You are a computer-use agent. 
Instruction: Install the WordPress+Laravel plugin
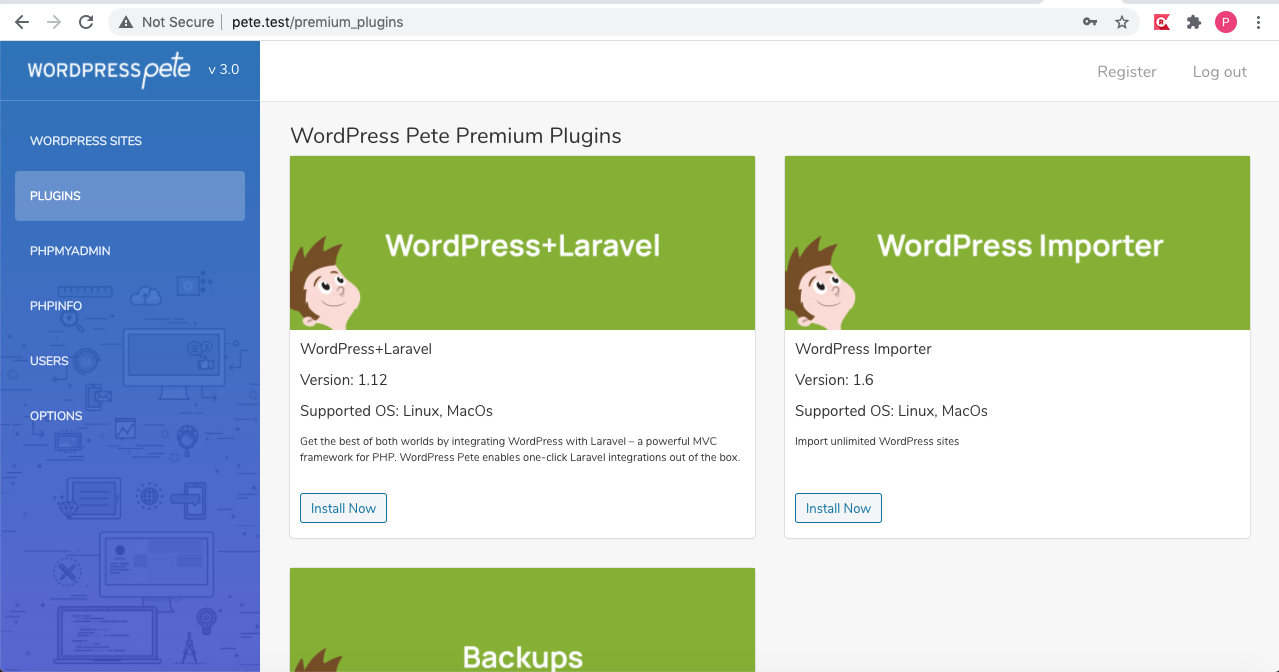coord(343,508)
